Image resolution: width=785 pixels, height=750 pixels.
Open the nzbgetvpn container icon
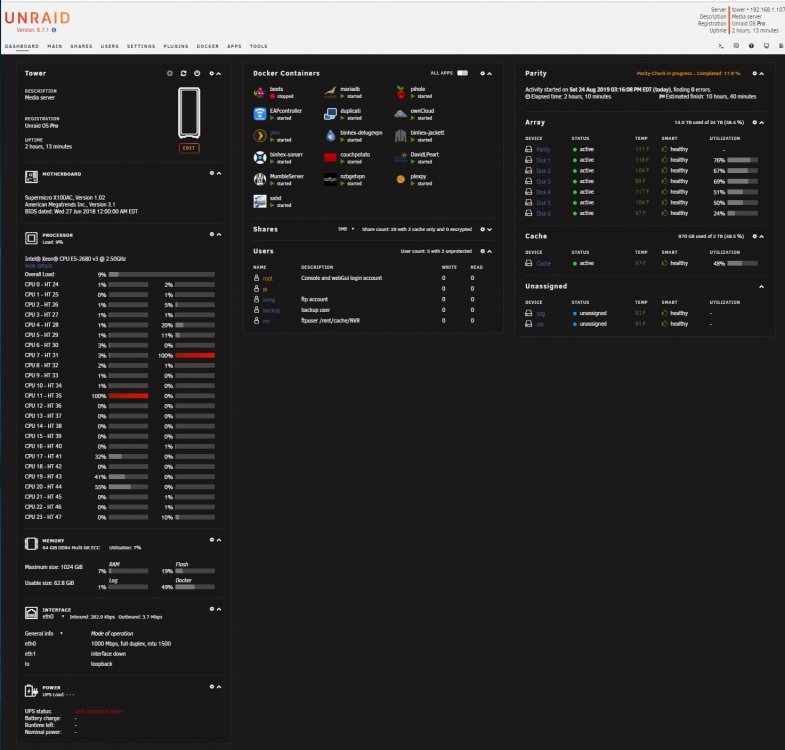tap(330, 179)
